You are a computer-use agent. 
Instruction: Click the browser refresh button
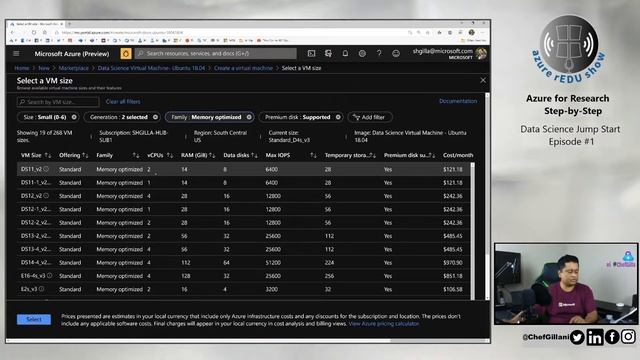click(x=34, y=32)
